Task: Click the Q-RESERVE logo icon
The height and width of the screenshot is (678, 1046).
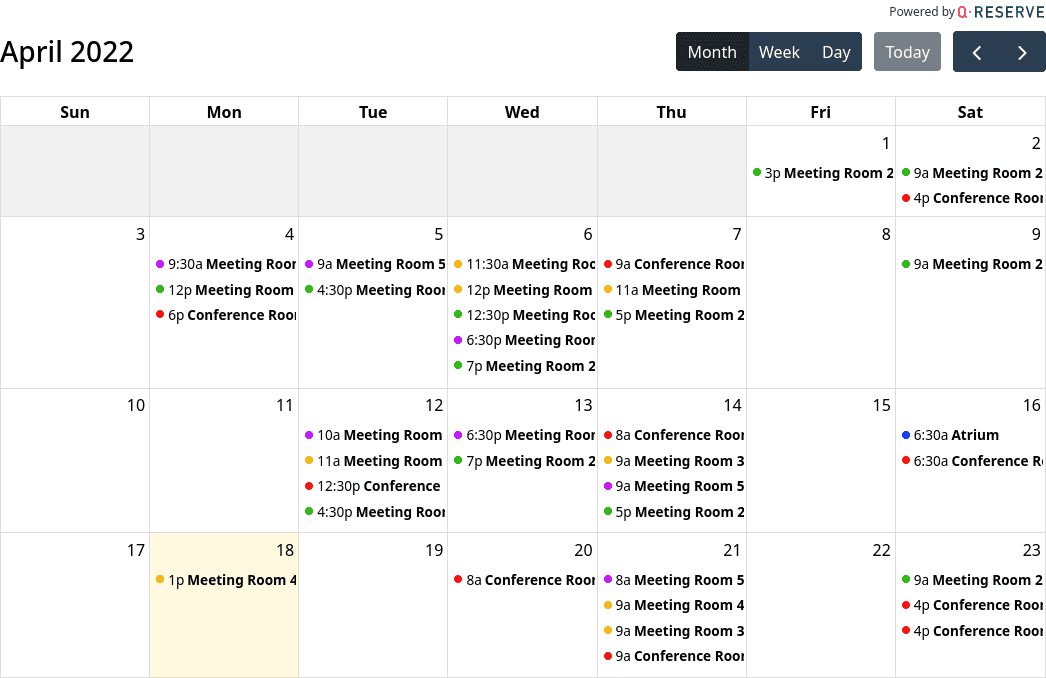Action: coord(962,12)
